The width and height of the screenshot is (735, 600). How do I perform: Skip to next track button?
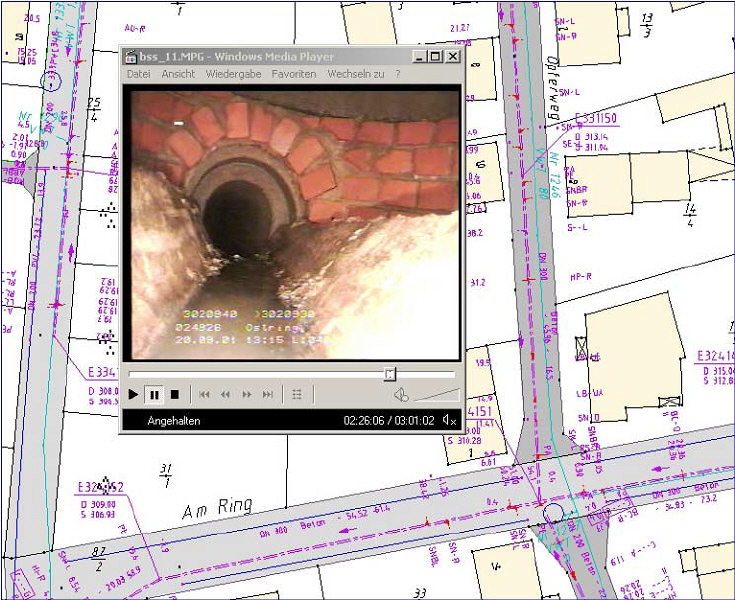coord(267,395)
